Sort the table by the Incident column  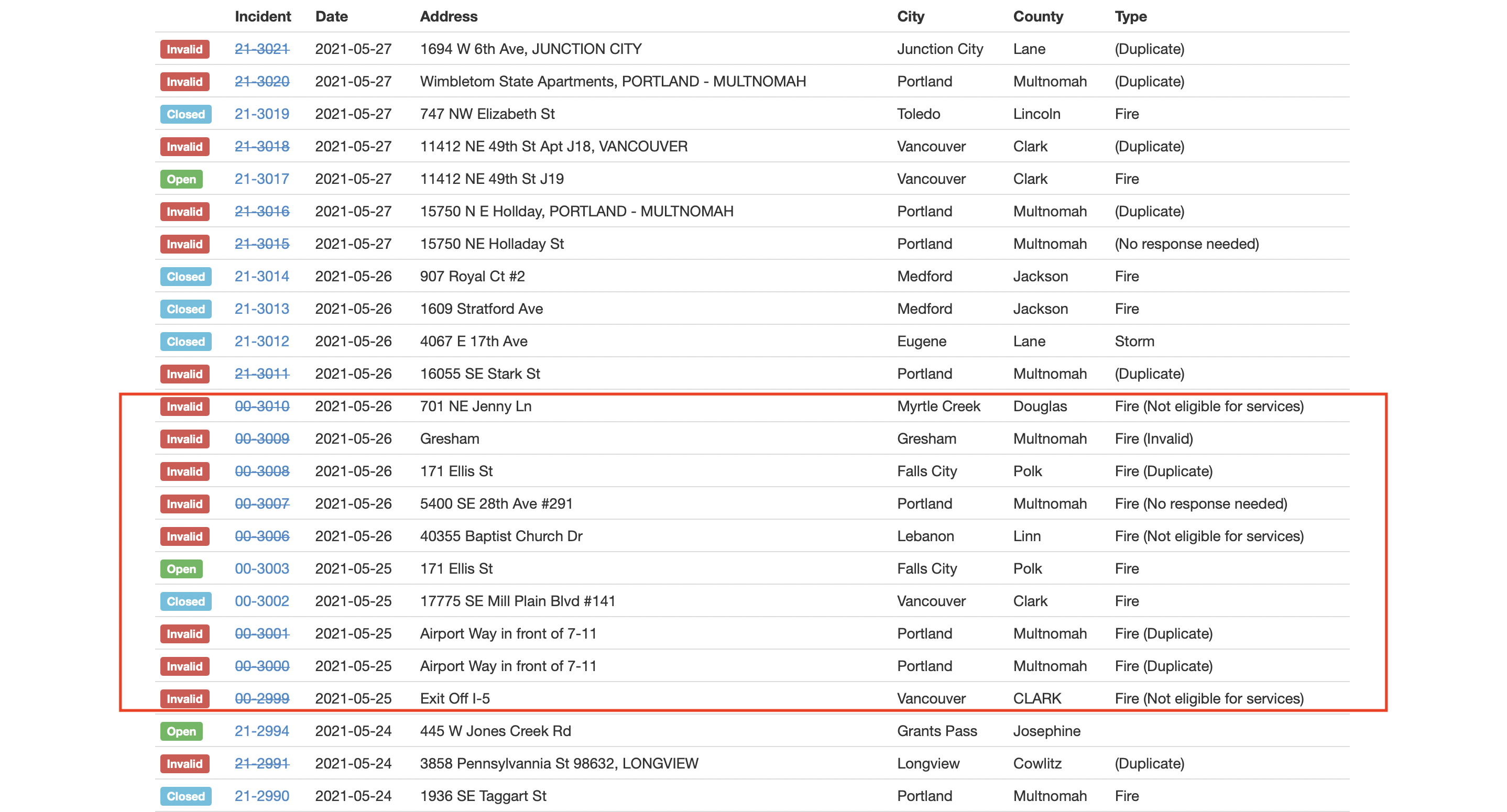click(x=262, y=16)
